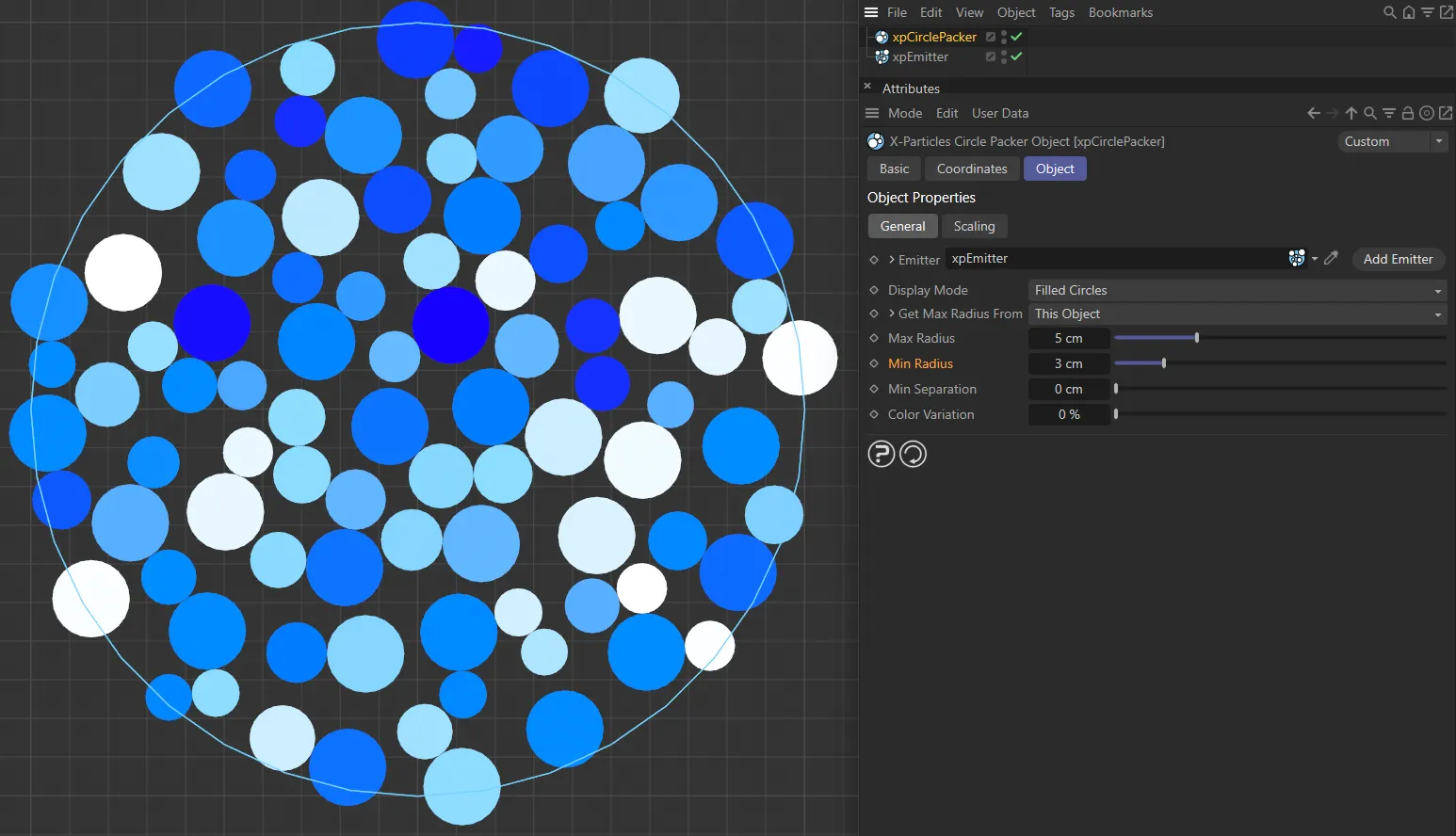Open the Bookmarks menu
This screenshot has width=1456, height=836.
pos(1120,12)
